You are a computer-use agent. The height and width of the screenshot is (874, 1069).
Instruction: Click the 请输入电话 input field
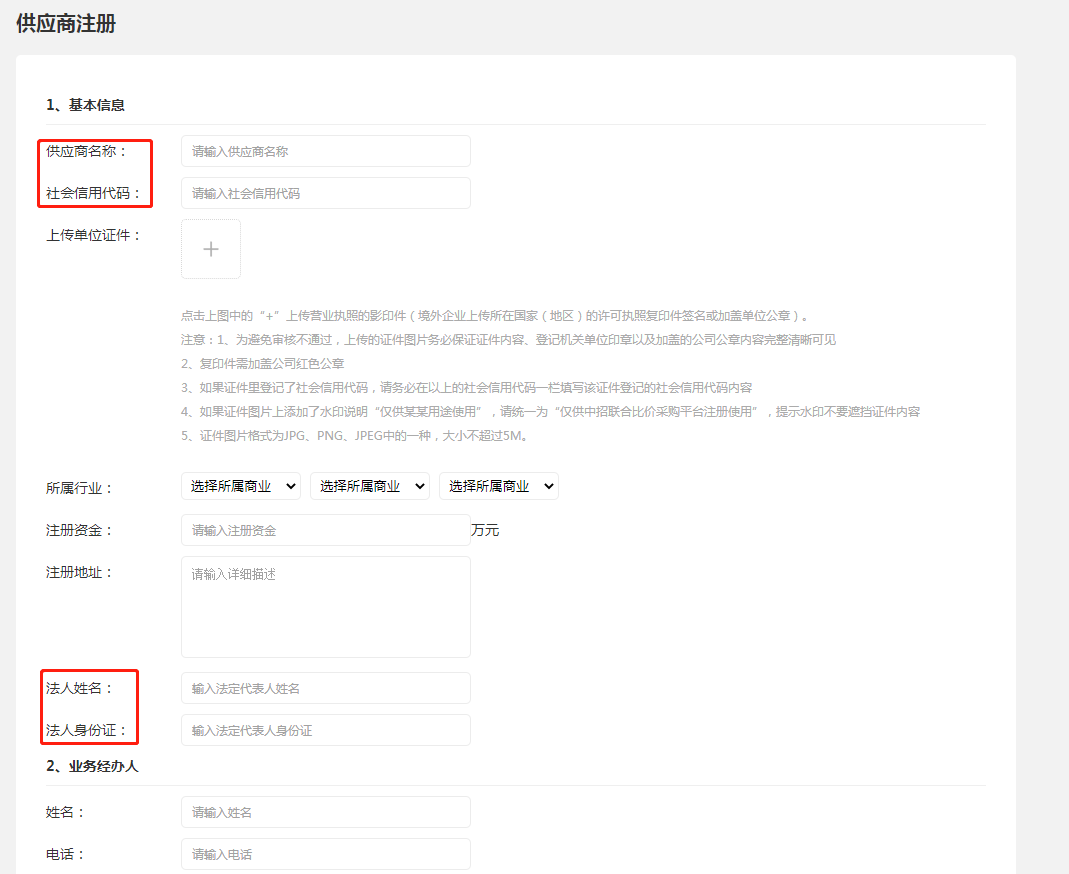[326, 854]
